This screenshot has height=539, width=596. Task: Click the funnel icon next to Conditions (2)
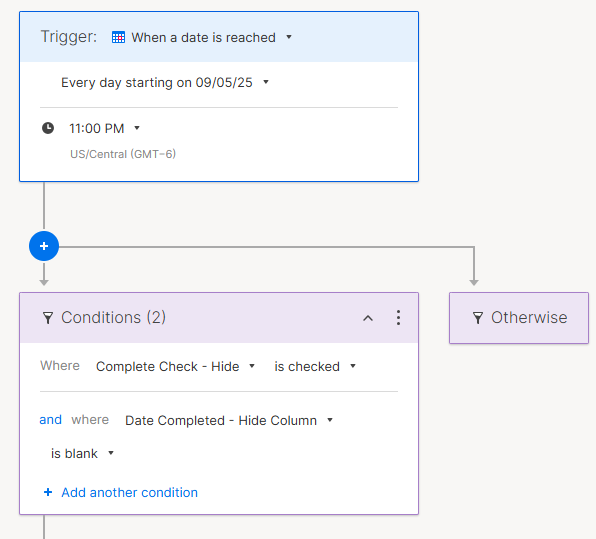[48, 318]
